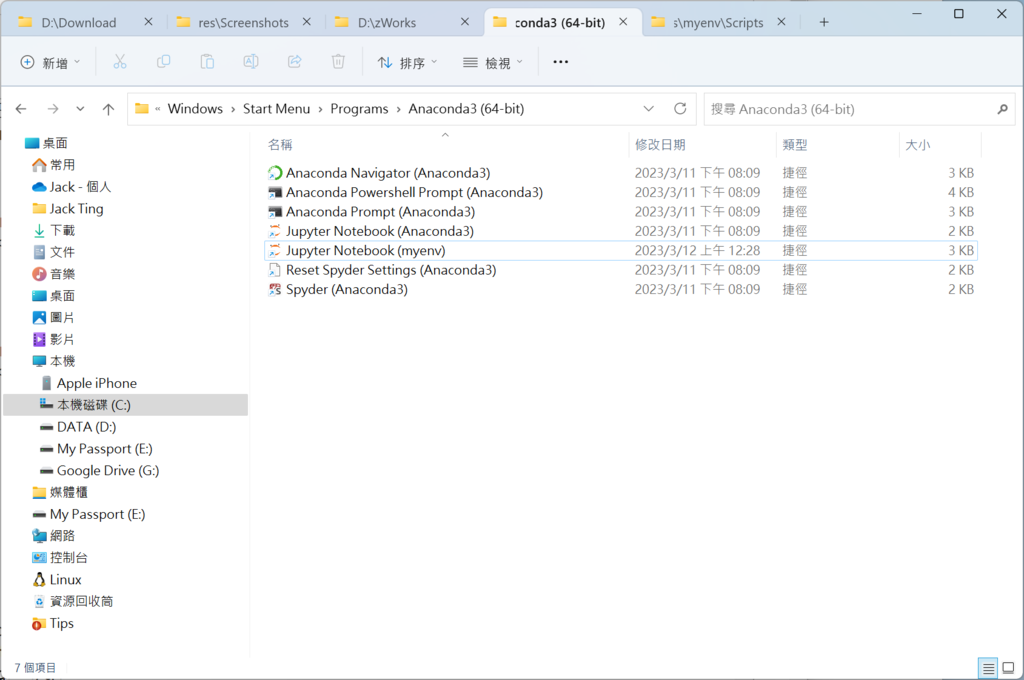Click the Copy icon in toolbar
Image resolution: width=1024 pixels, height=680 pixels.
tap(163, 62)
